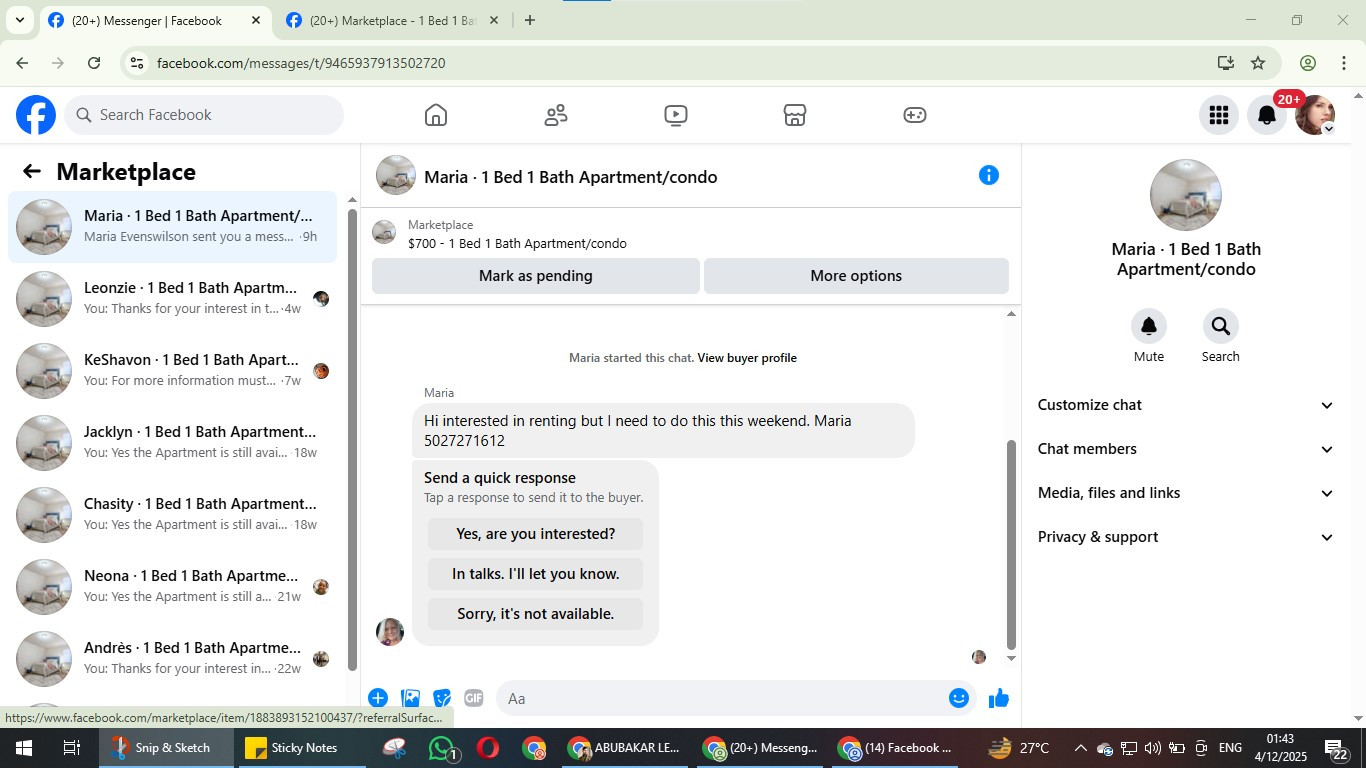
Task: Click the conversation list scrollbar
Action: coord(352,440)
